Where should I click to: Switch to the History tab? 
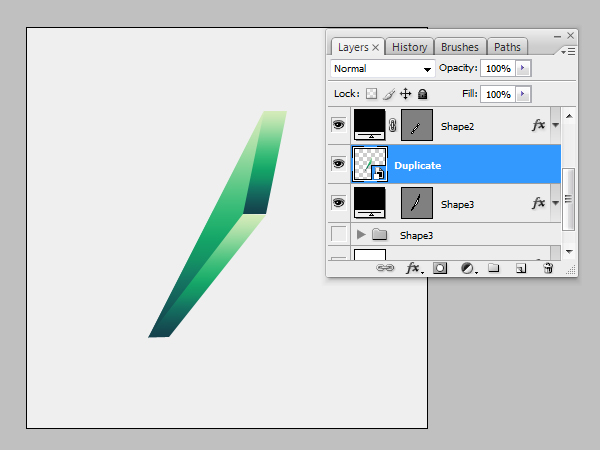409,47
